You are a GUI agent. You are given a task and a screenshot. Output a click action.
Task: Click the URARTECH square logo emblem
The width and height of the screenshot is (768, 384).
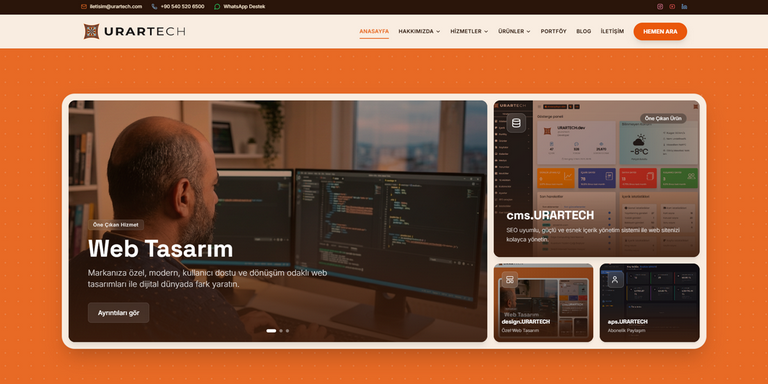(x=91, y=31)
